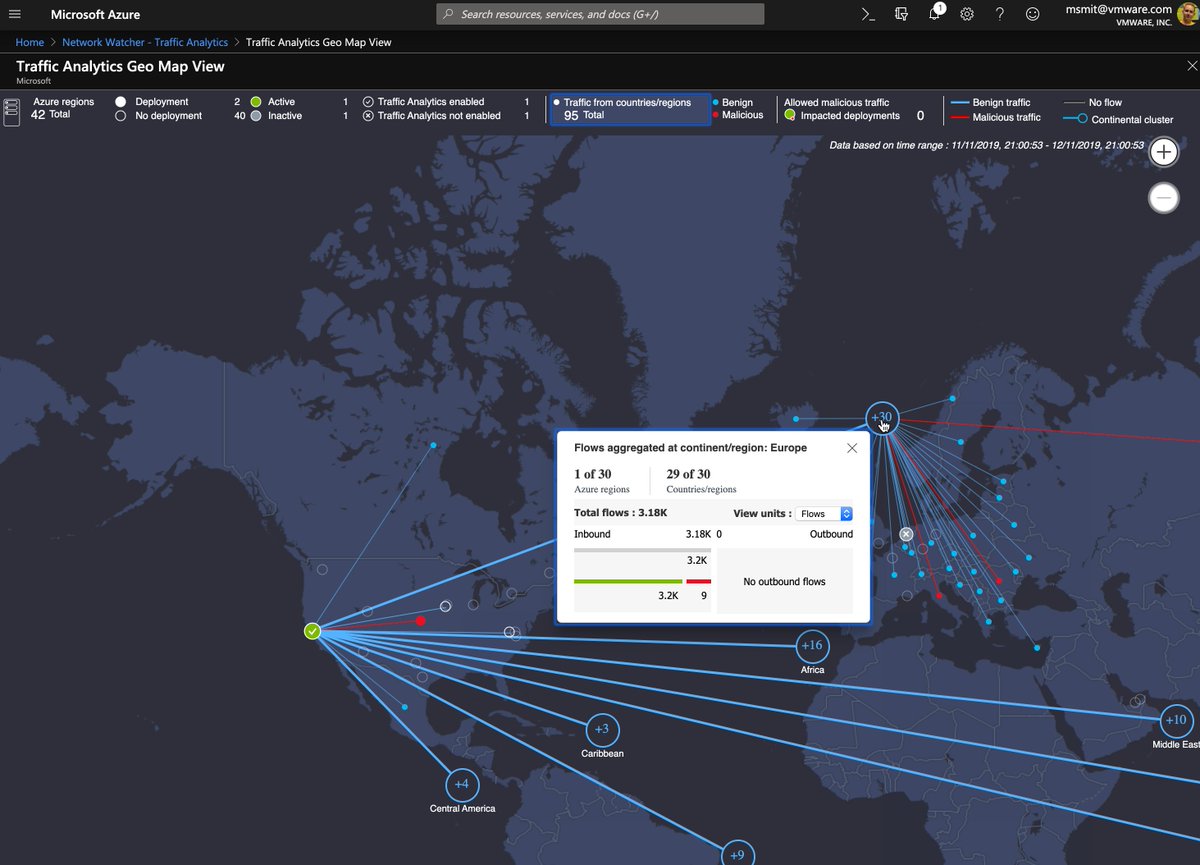
Task: Click the Home breadcrumb link
Action: [x=29, y=42]
